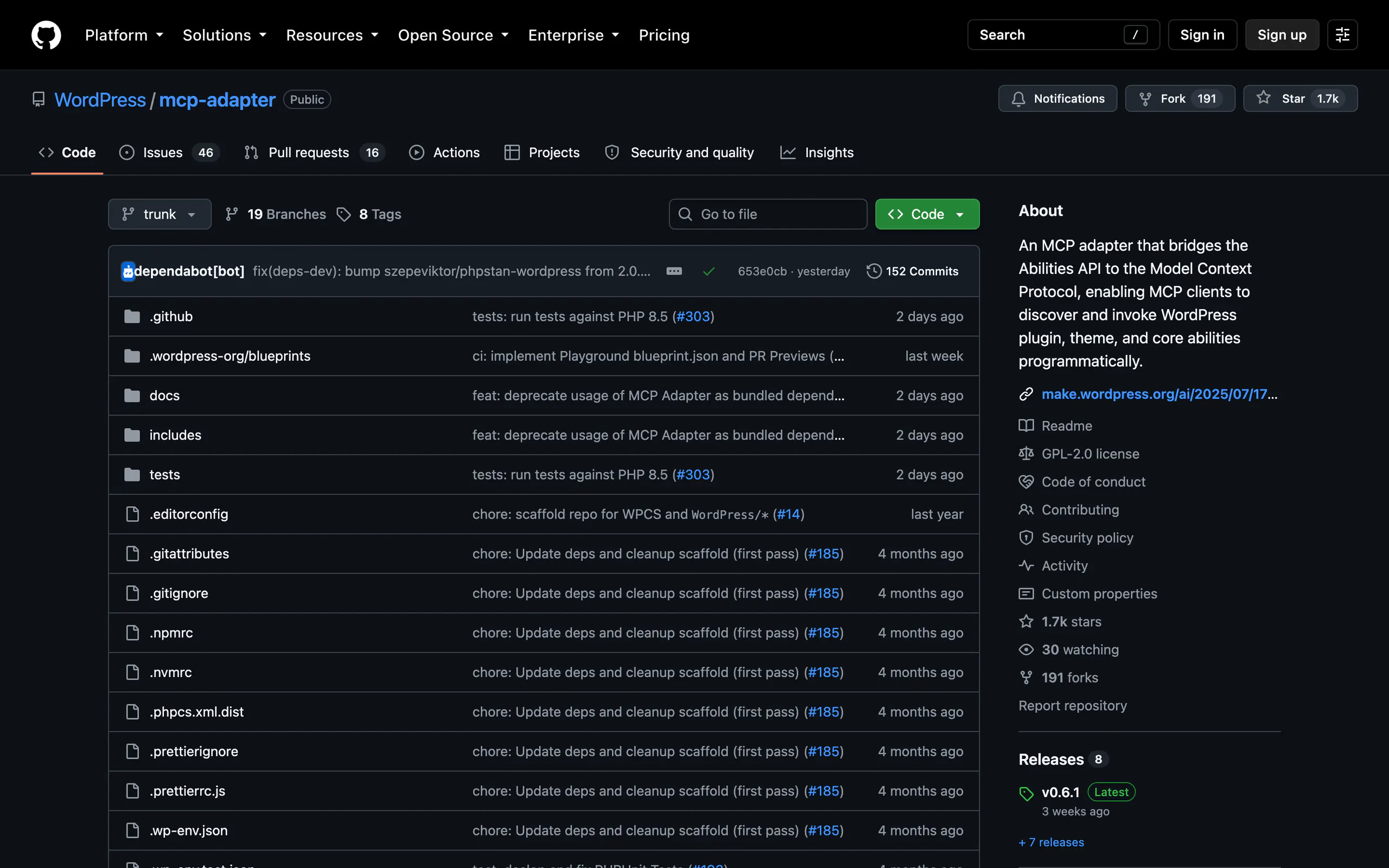Viewport: 1389px width, 868px height.
Task: Click the Sign in button
Action: click(x=1202, y=35)
